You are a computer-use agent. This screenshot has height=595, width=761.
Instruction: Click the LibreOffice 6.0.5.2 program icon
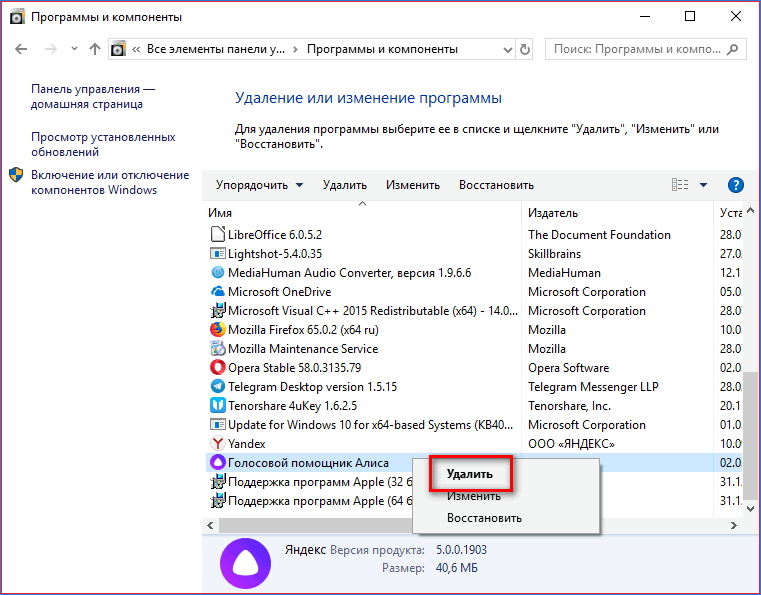pos(218,234)
